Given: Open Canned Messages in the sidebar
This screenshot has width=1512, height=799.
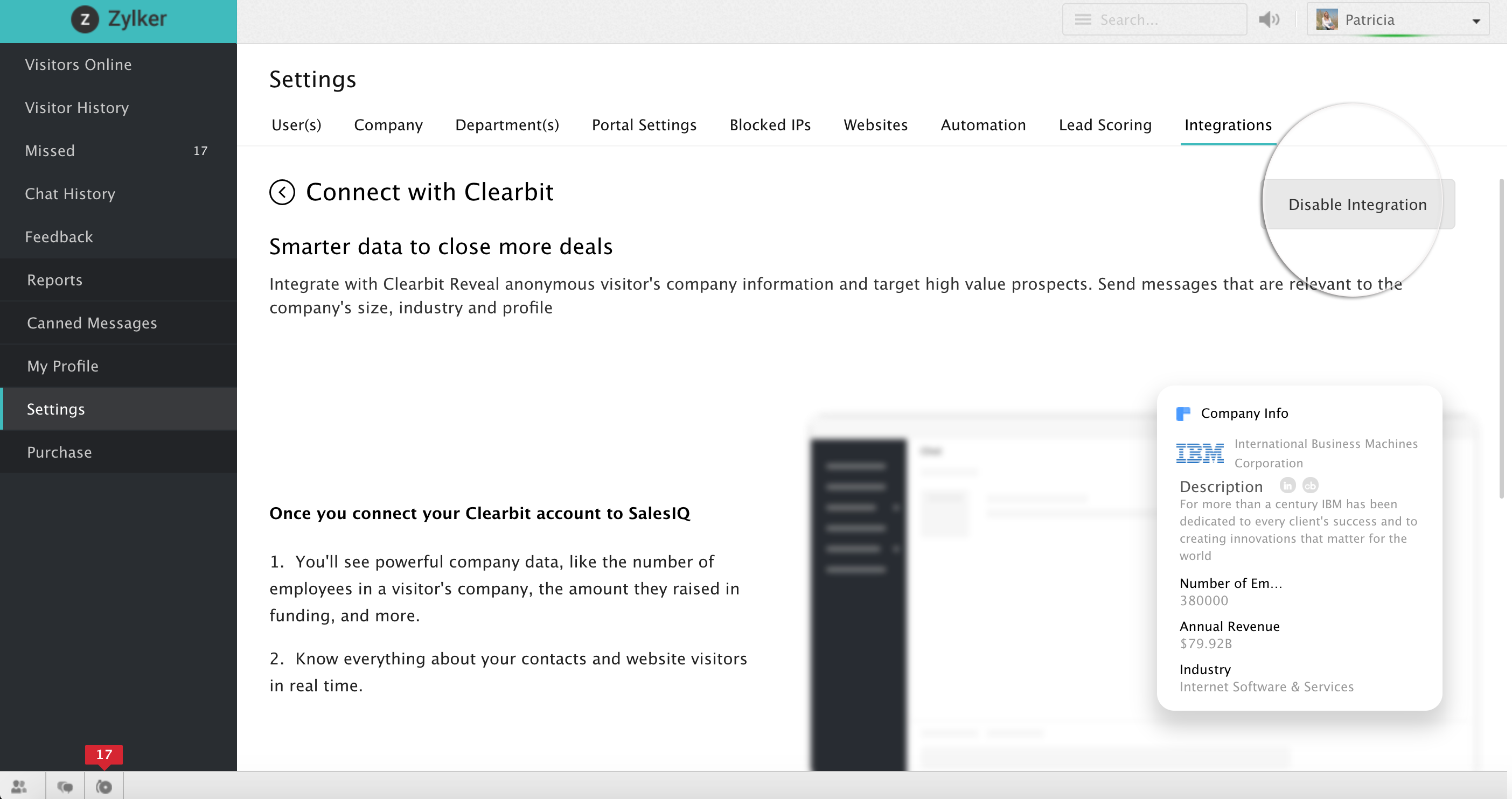Looking at the screenshot, I should tap(92, 323).
